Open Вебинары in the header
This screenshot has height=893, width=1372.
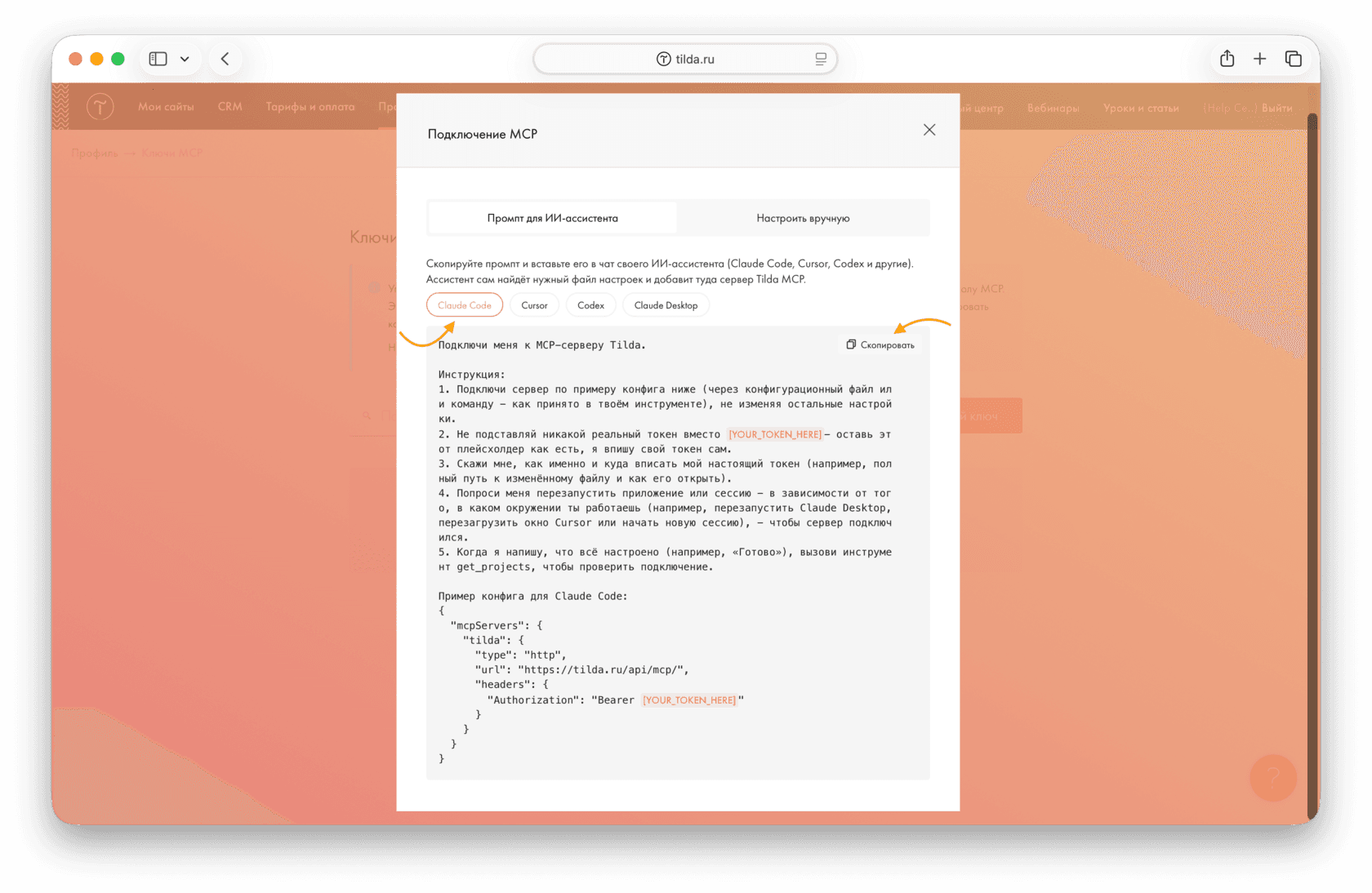pyautogui.click(x=1053, y=108)
